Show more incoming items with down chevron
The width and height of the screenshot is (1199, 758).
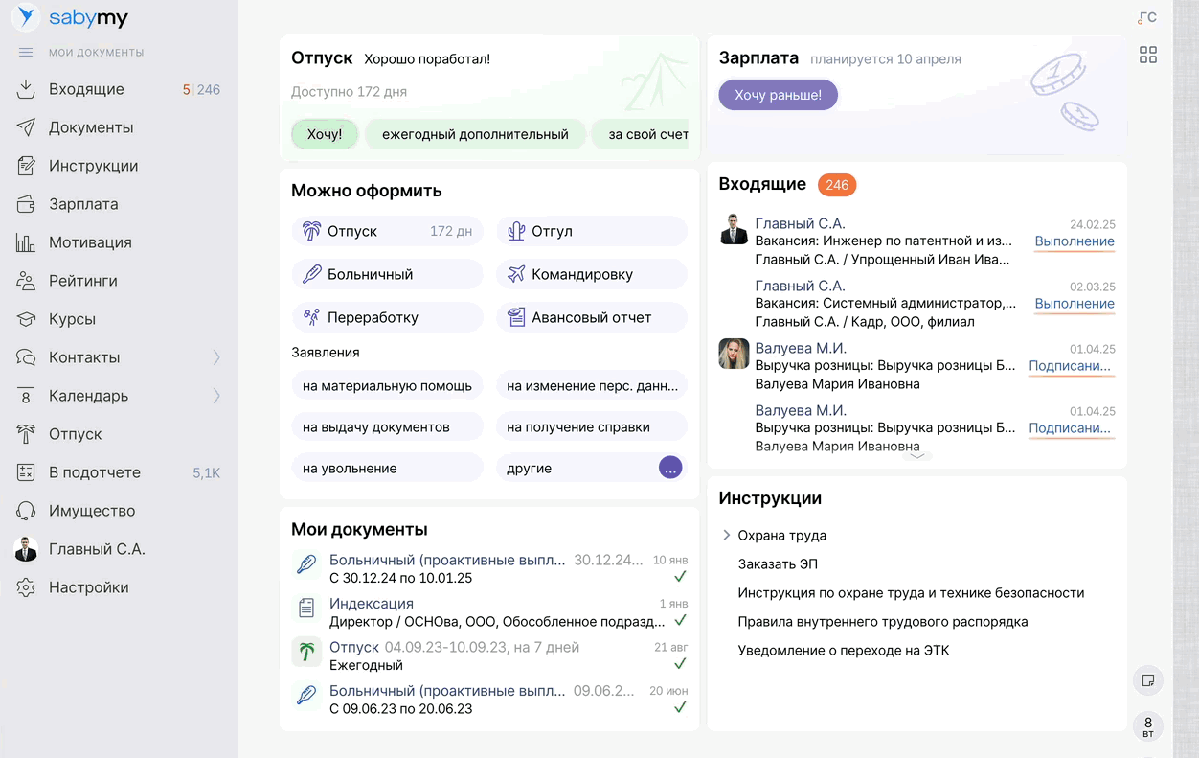point(917,455)
